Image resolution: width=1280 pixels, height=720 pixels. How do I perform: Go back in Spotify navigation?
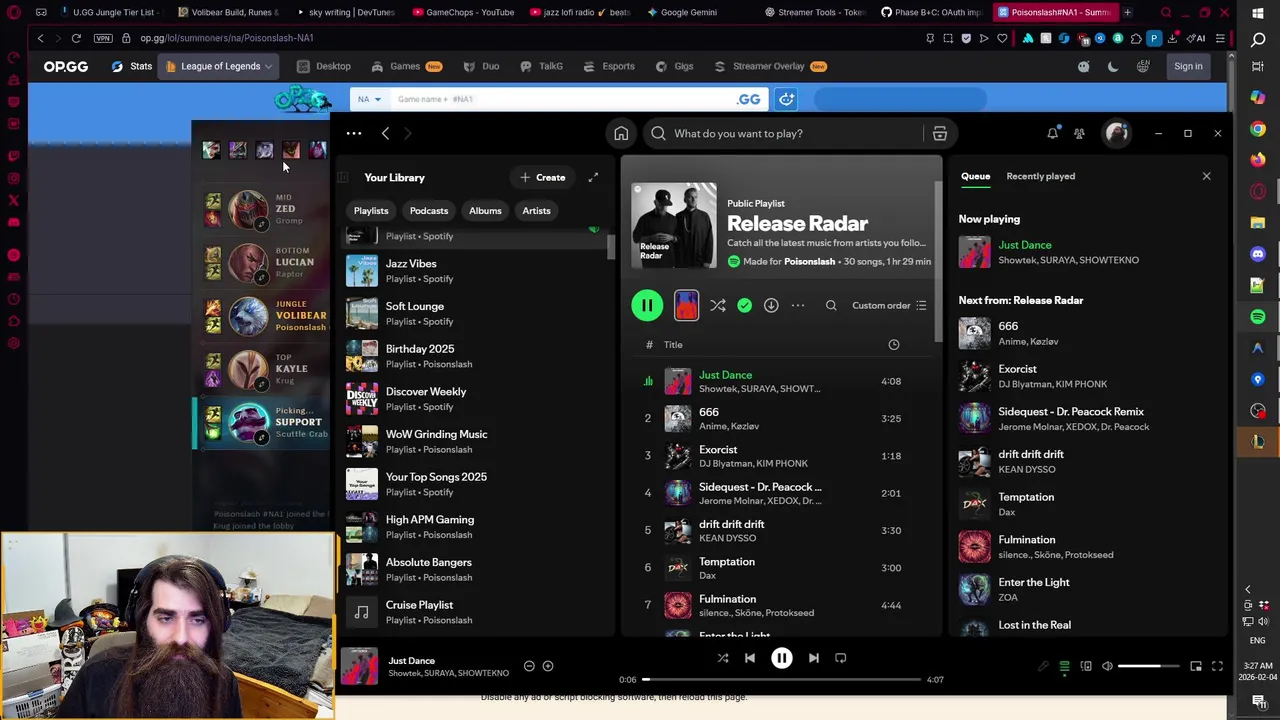pyautogui.click(x=385, y=133)
